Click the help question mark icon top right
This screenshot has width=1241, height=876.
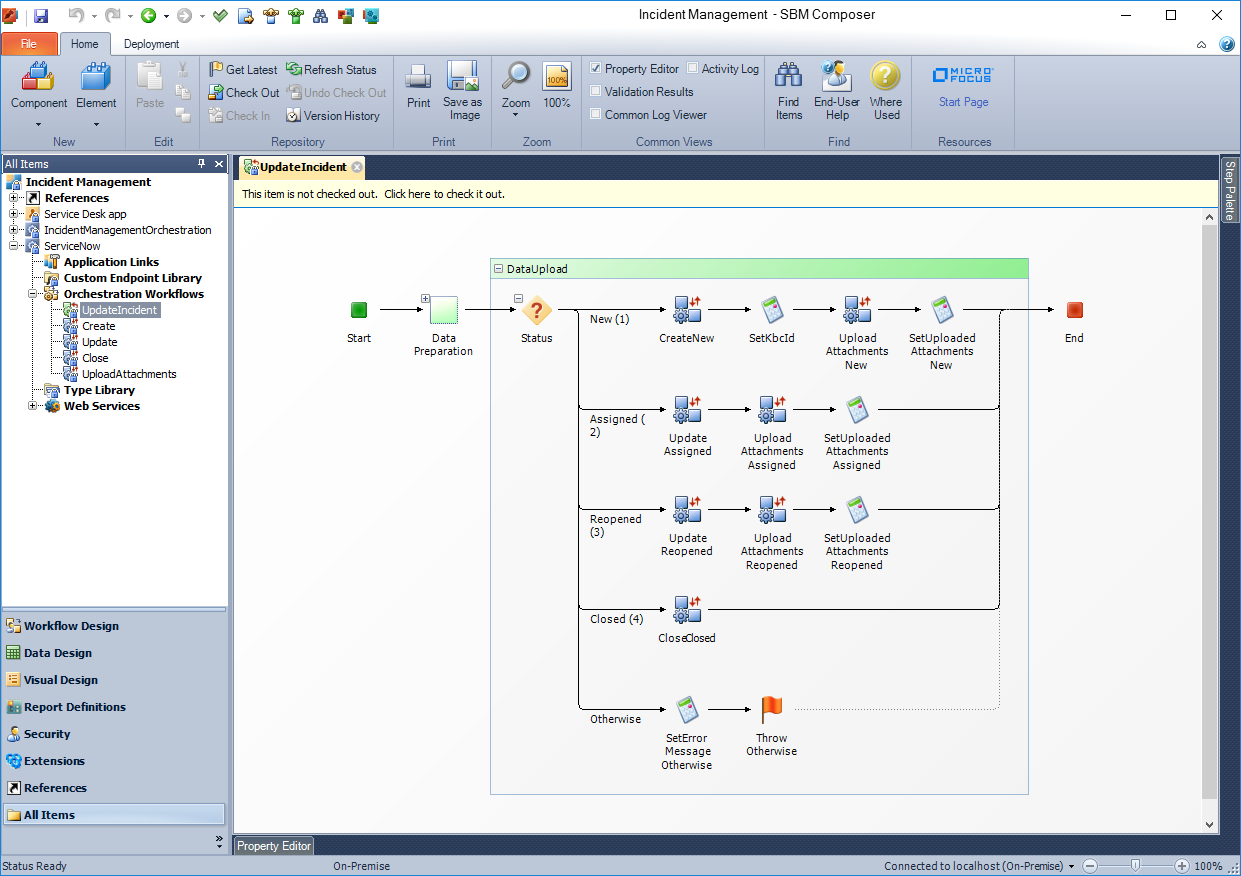coord(1227,44)
